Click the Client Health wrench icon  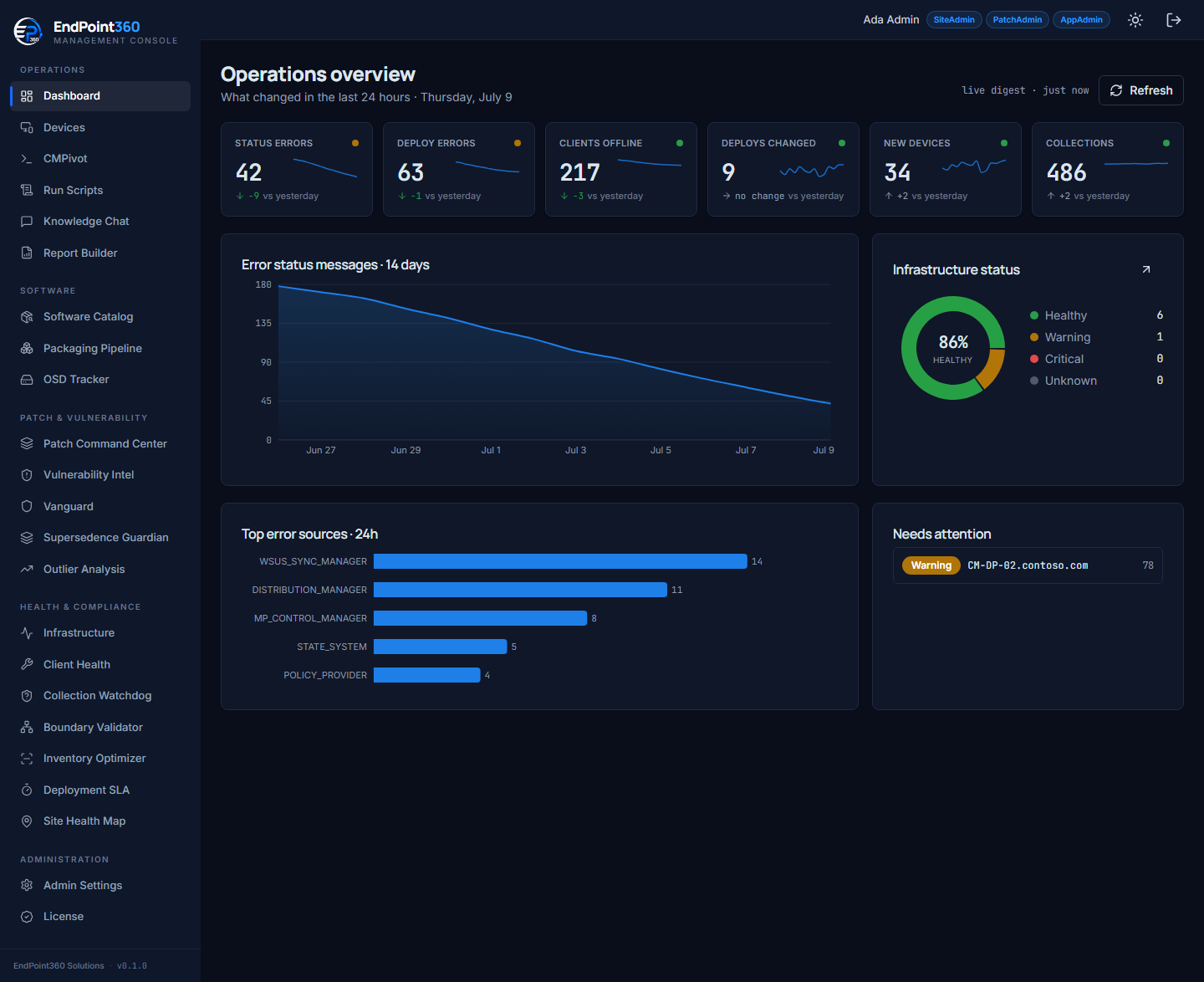27,665
